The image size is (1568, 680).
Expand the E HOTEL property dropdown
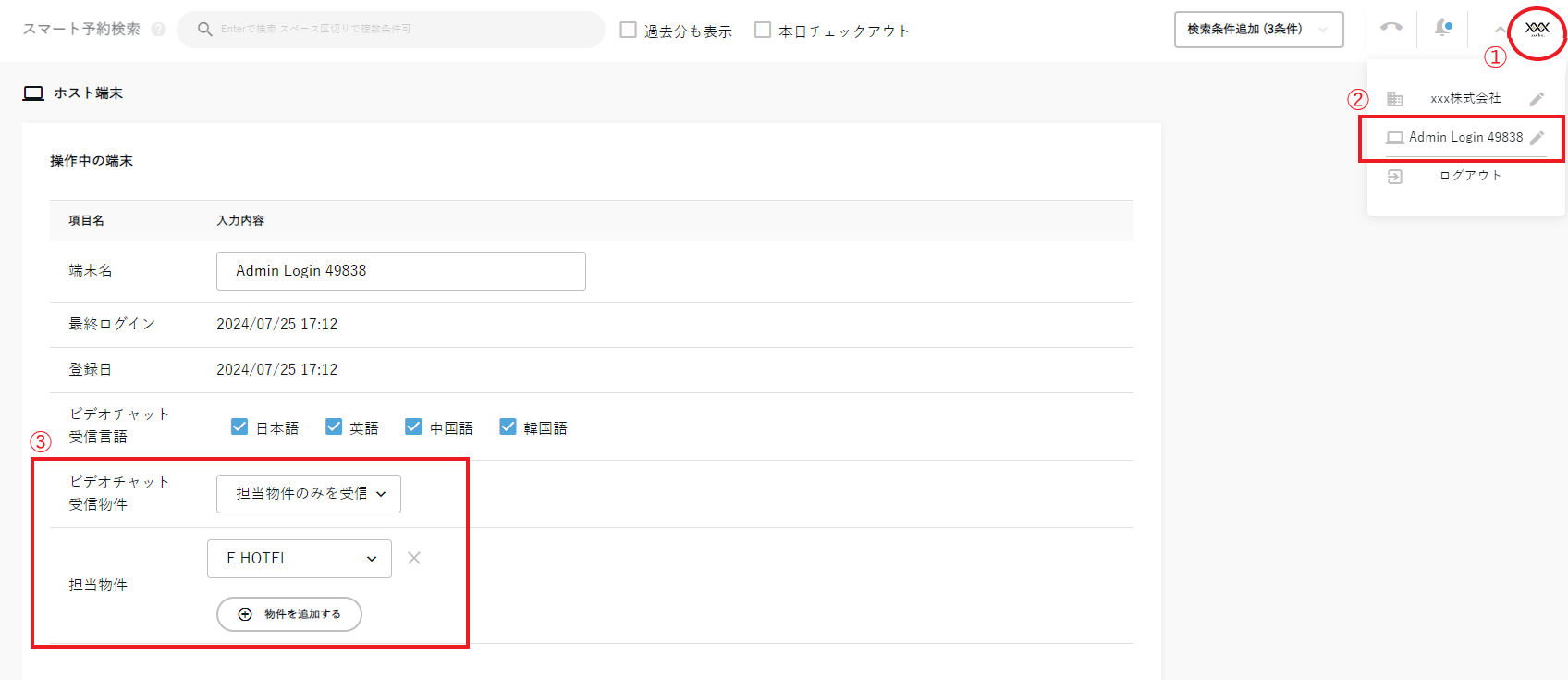pyautogui.click(x=300, y=559)
